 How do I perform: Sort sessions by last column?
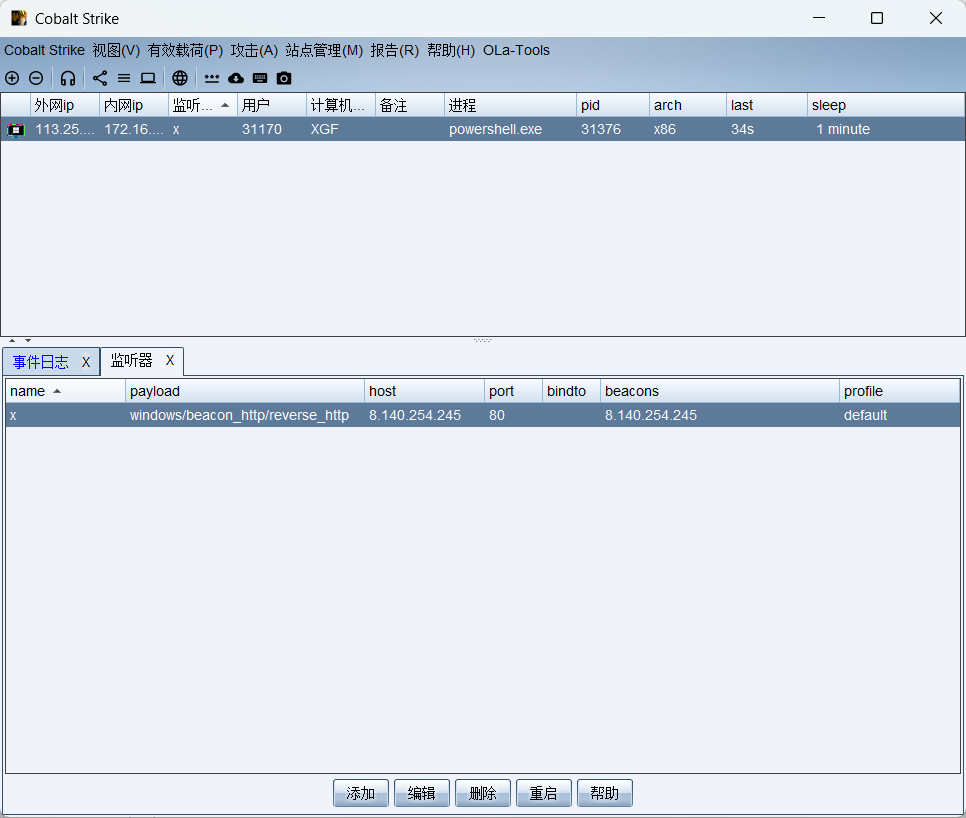767,105
